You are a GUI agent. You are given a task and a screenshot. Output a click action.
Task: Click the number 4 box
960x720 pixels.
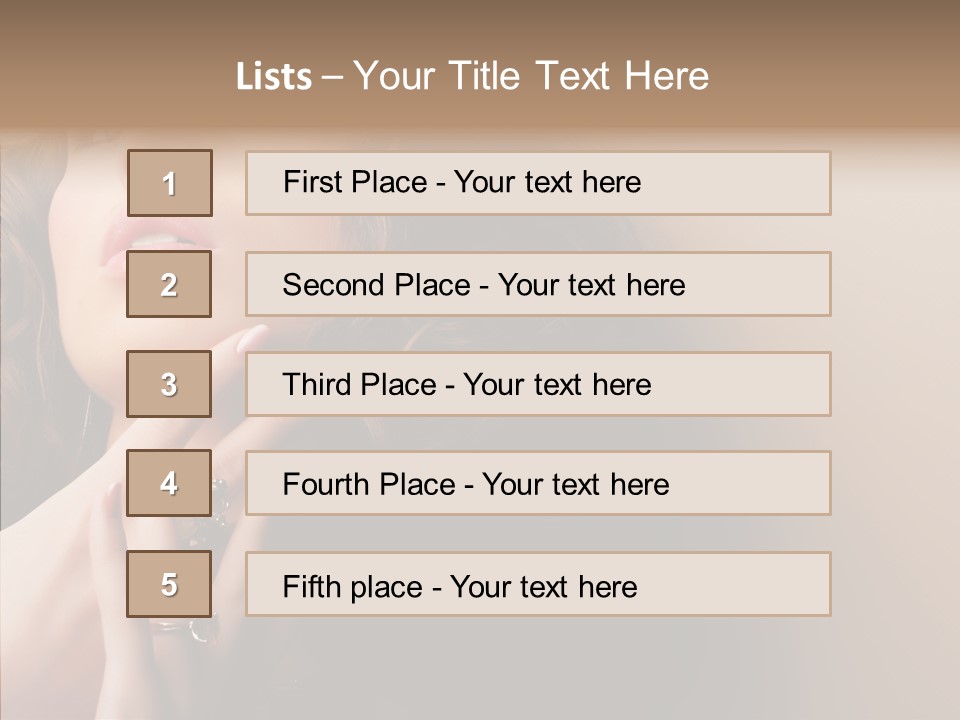[x=169, y=483]
